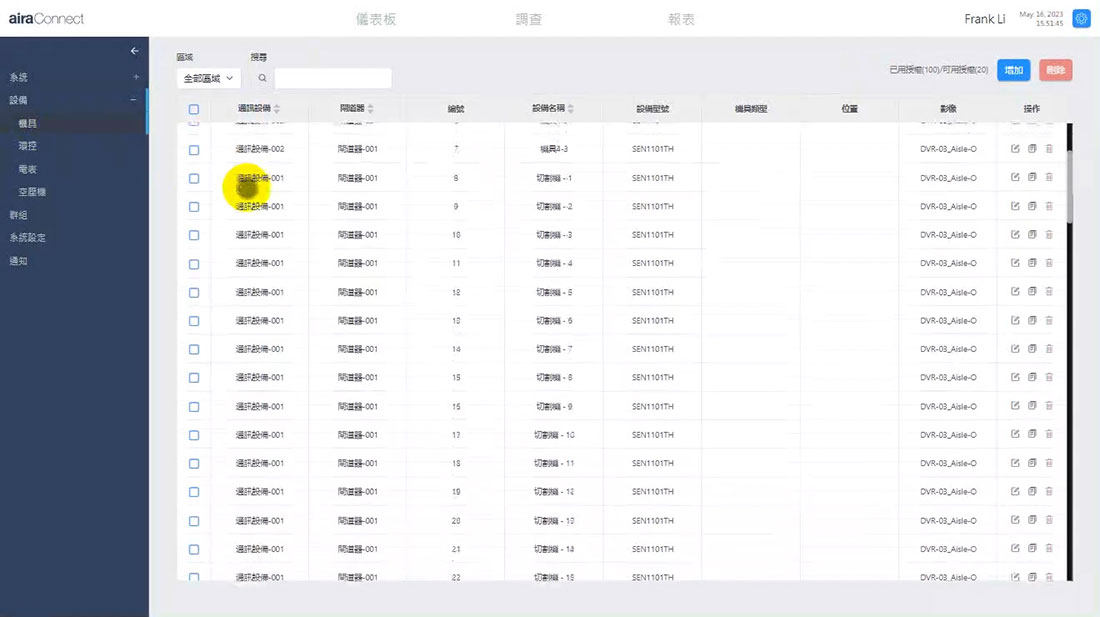Viewport: 1100px width, 617px height.
Task: Click the Frank Li user name
Action: (x=984, y=19)
